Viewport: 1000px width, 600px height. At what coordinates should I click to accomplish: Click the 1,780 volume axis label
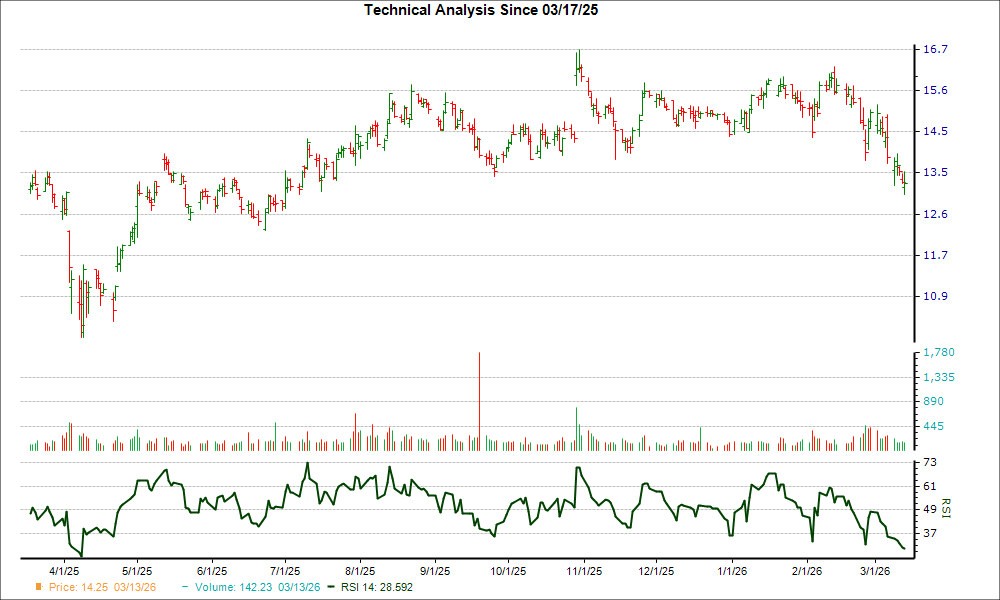tap(939, 352)
